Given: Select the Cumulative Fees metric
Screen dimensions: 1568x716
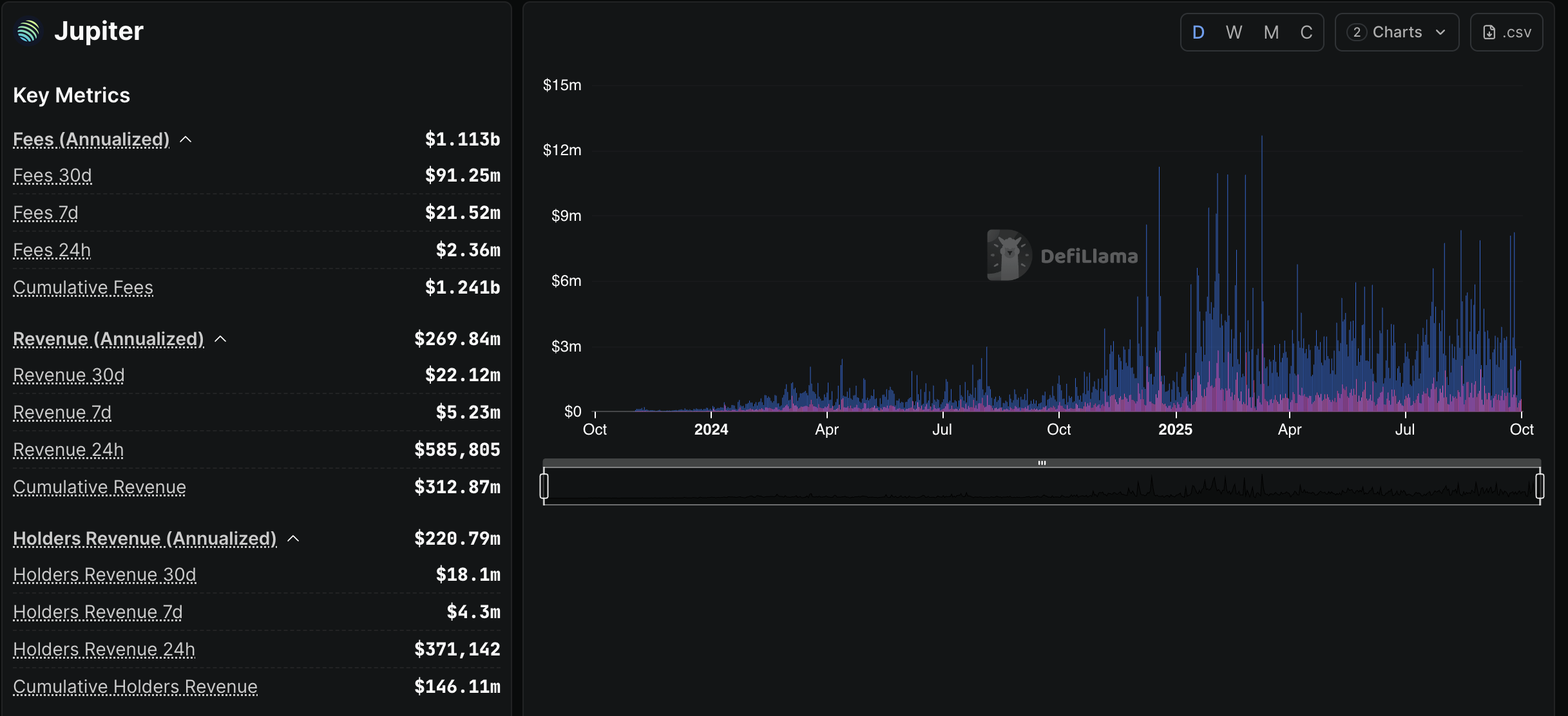Looking at the screenshot, I should 82,288.
